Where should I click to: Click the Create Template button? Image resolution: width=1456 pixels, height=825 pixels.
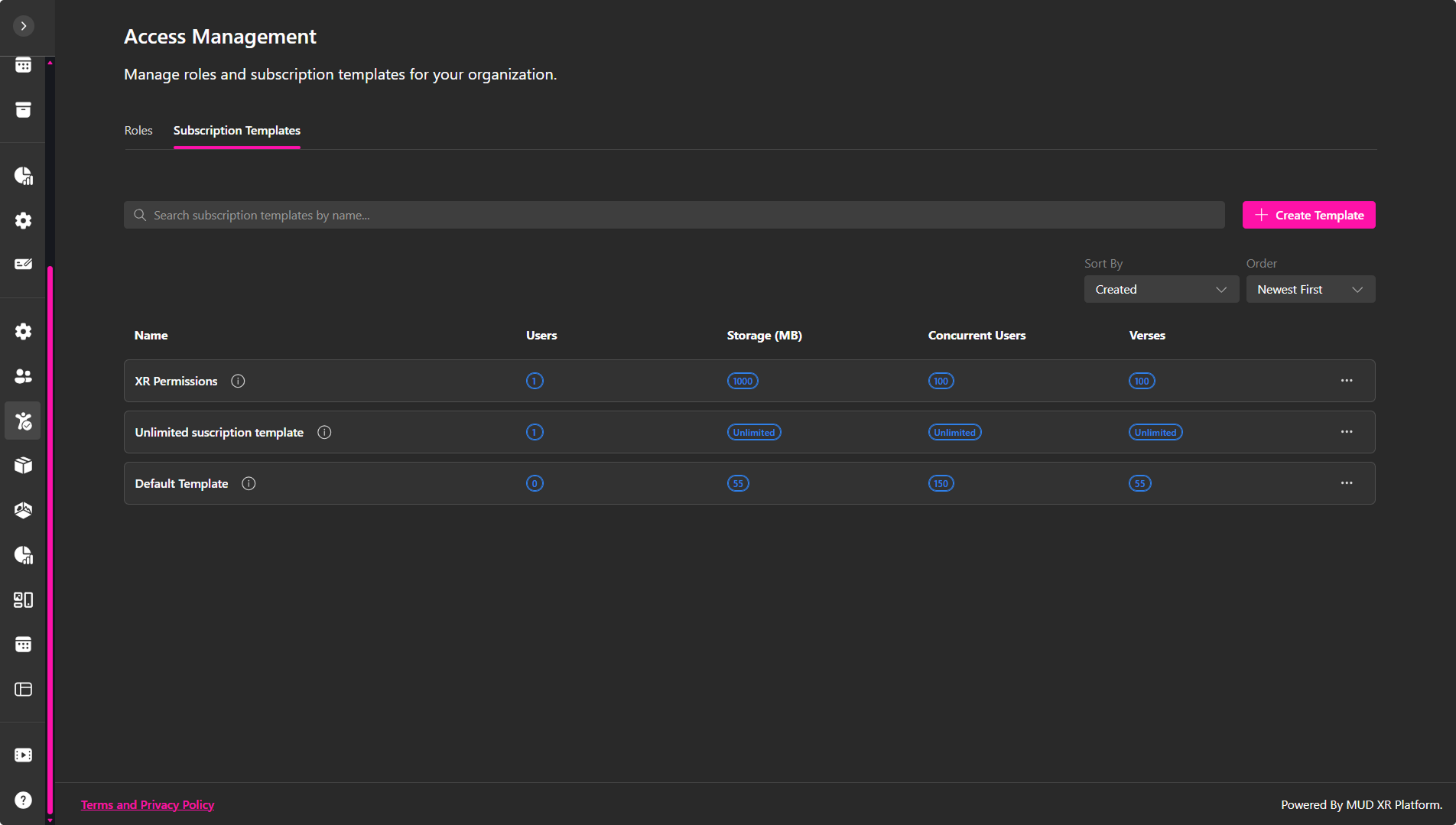[x=1308, y=215]
